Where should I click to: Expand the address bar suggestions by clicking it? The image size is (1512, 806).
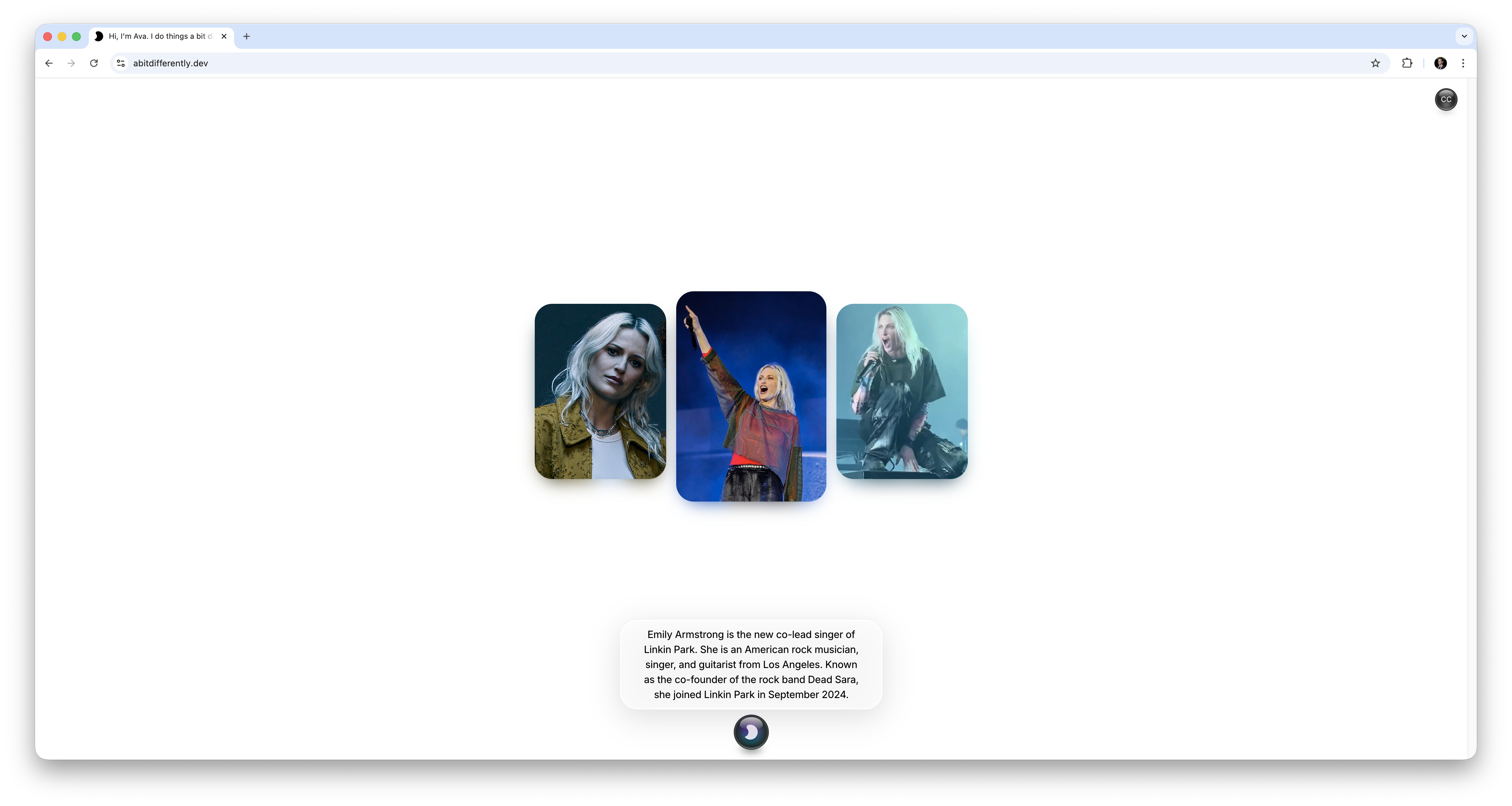(470, 64)
